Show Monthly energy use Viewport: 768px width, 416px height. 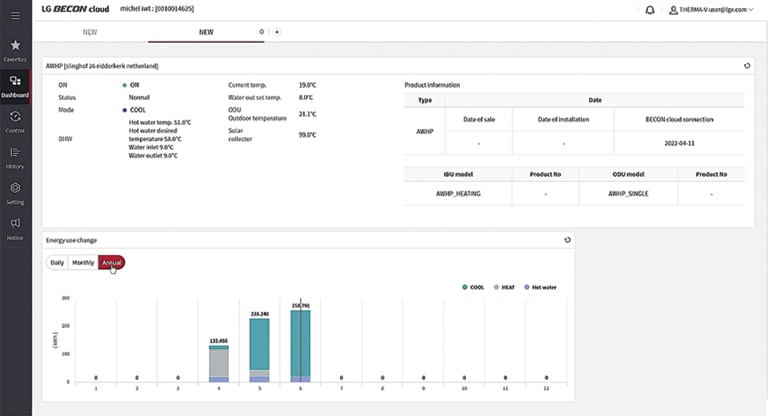[83, 262]
